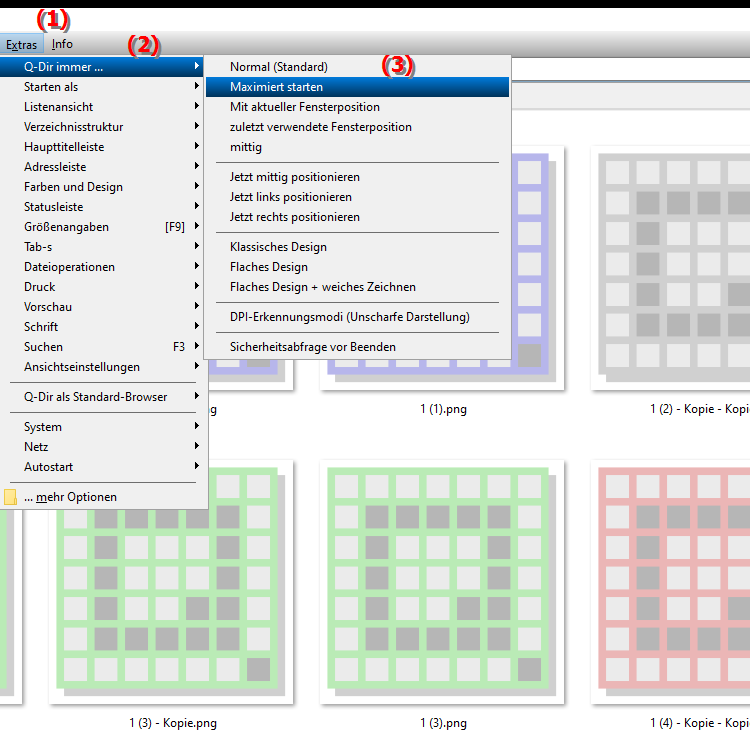Expand the Starten als submenu

pos(101,87)
